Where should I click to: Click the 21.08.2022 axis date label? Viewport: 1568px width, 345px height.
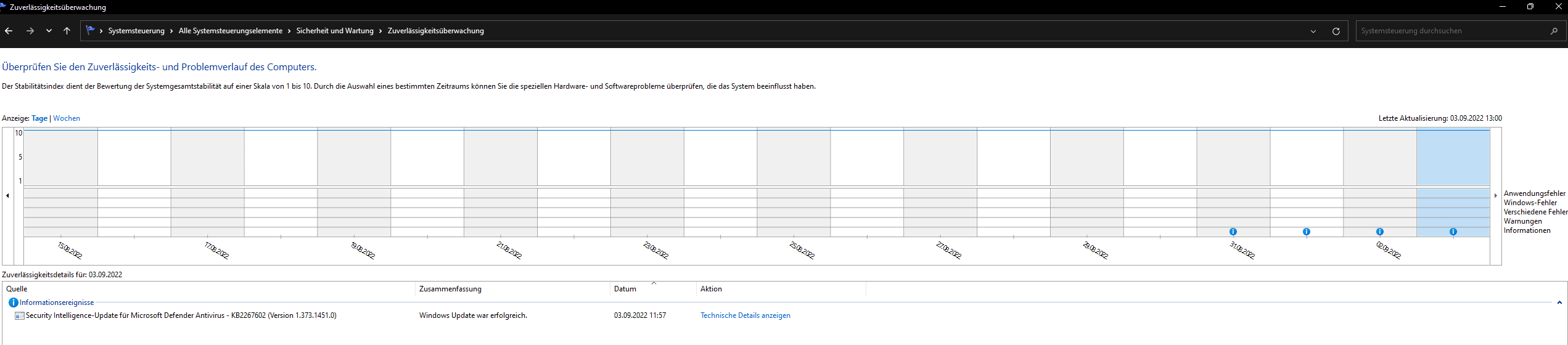(509, 250)
